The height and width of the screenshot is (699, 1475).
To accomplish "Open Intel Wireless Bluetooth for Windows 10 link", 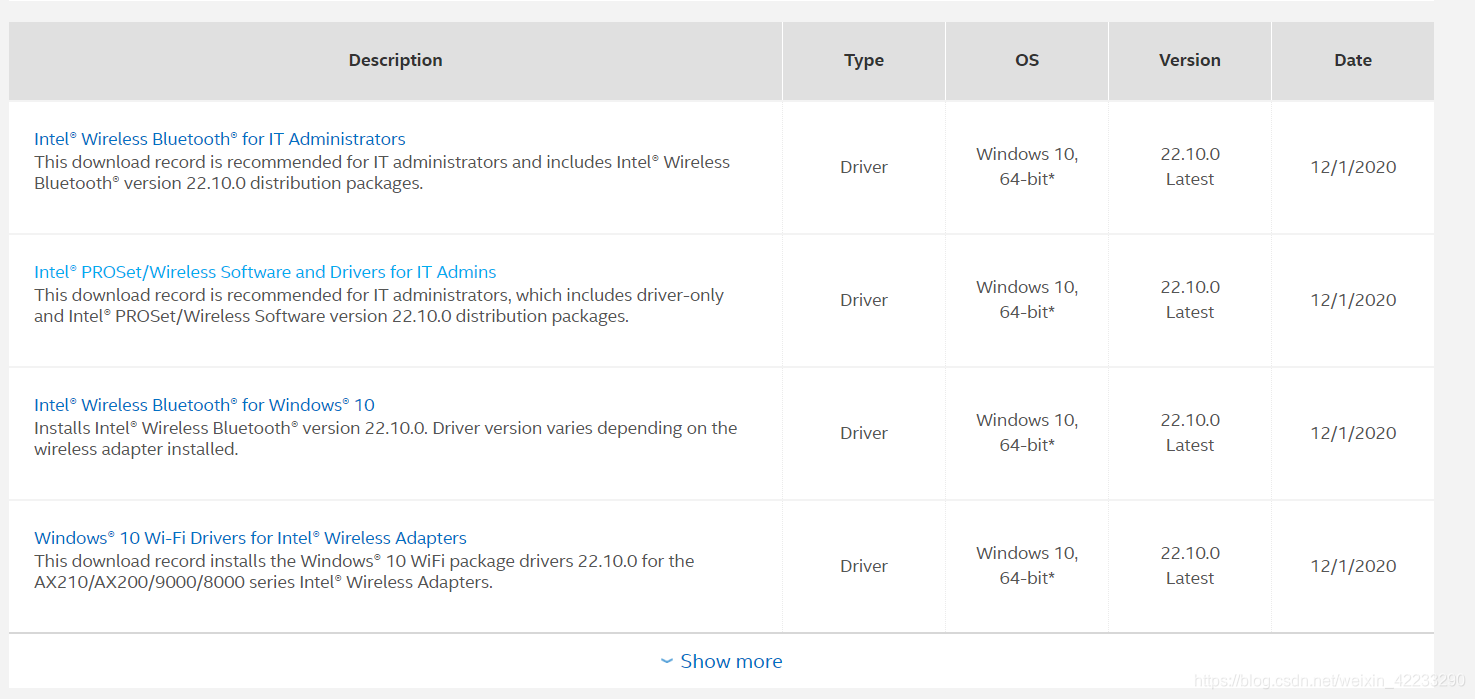I will pyautogui.click(x=204, y=405).
